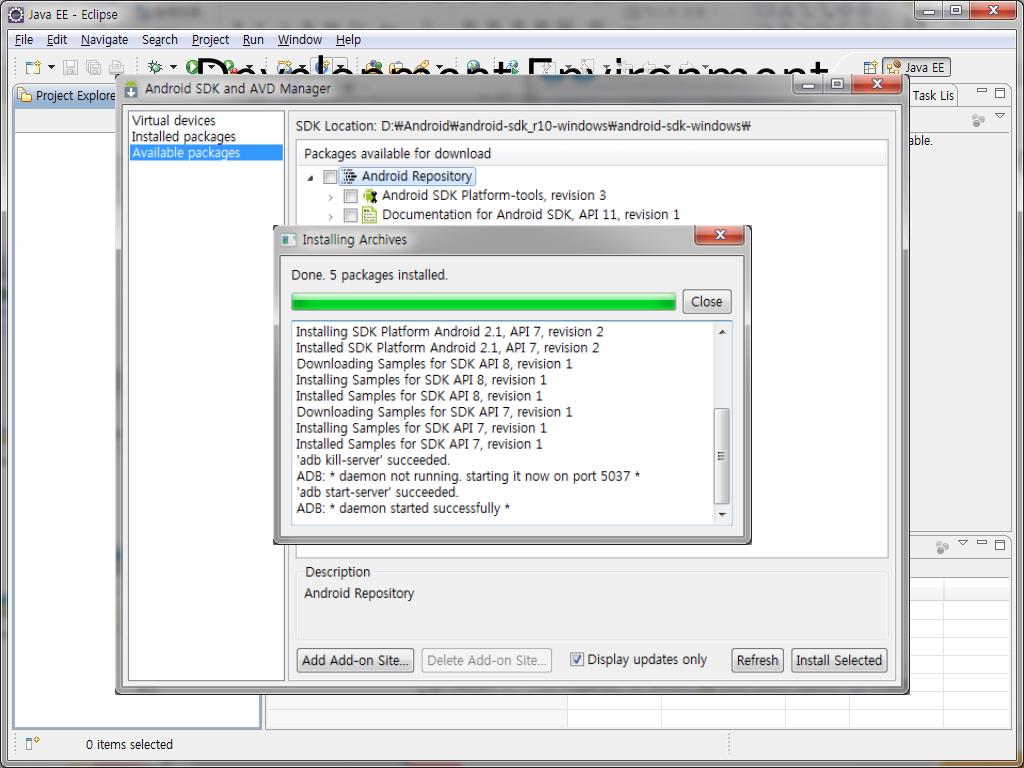This screenshot has width=1024, height=768.
Task: Click the Android SDK and AVD Manager title icon
Action: coord(131,88)
